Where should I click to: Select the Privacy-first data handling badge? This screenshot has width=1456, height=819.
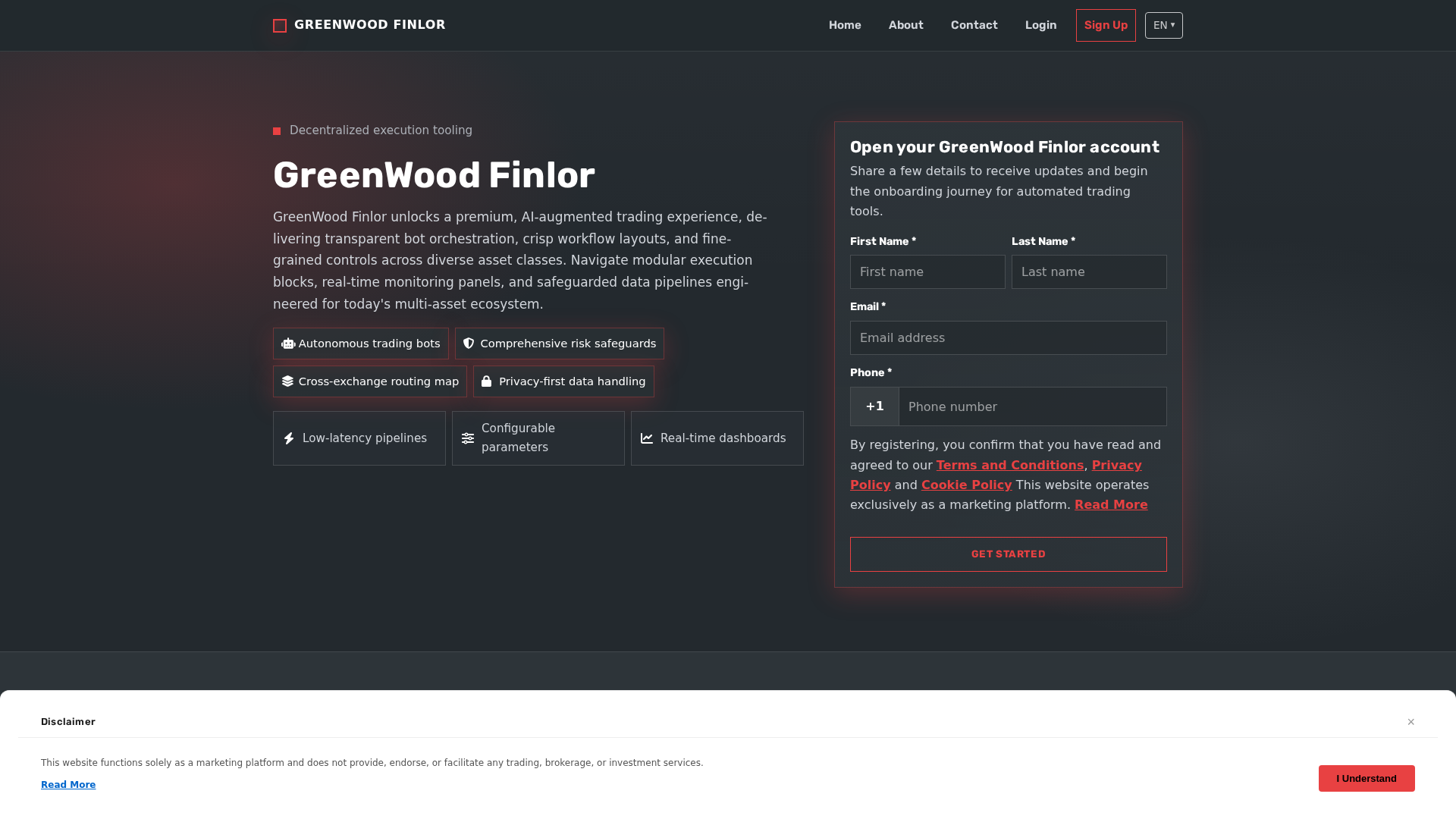pos(563,381)
